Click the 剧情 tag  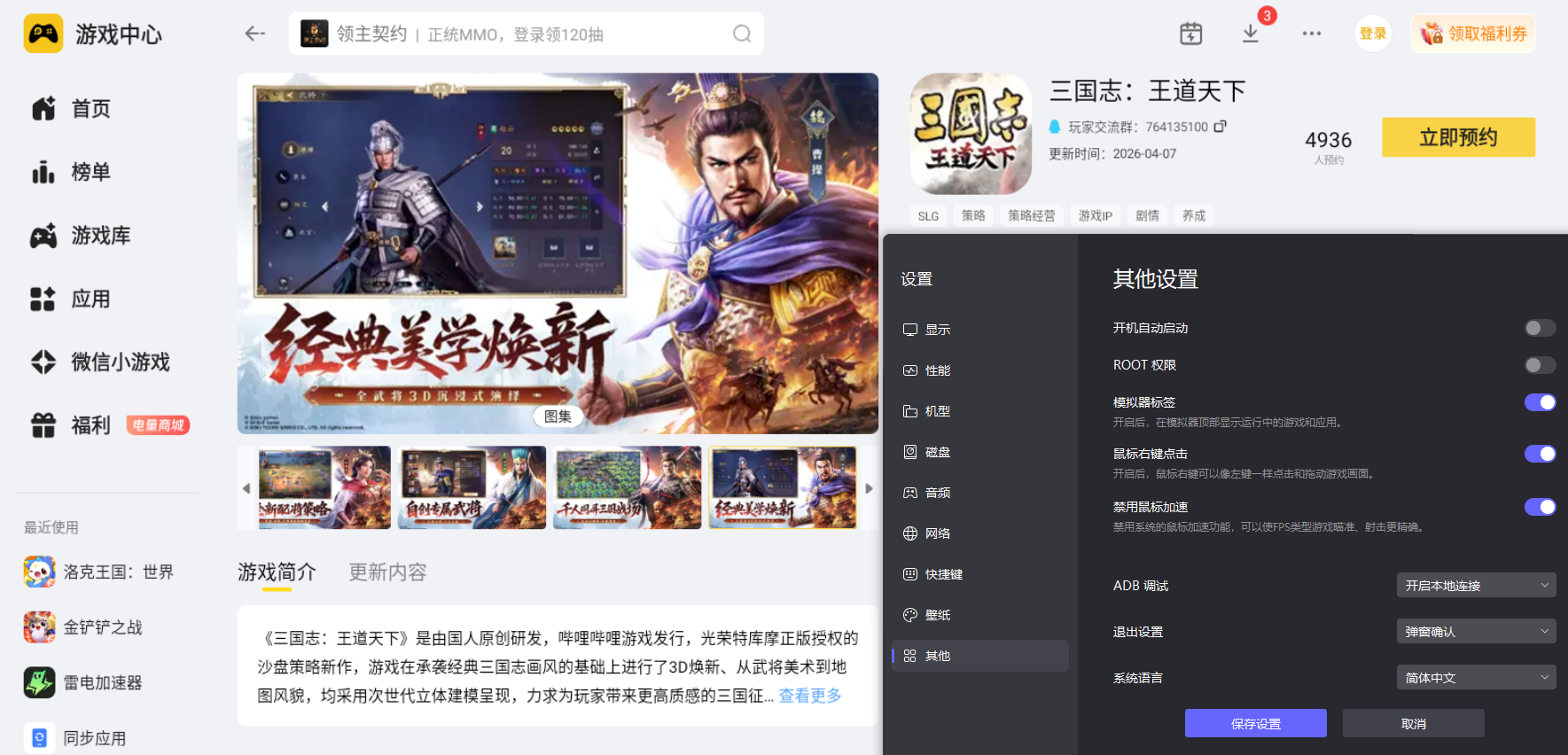pos(1147,216)
